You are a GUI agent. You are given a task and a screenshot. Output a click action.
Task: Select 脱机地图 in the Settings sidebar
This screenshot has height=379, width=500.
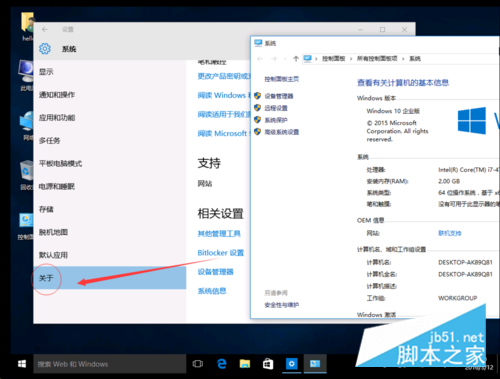point(53,232)
